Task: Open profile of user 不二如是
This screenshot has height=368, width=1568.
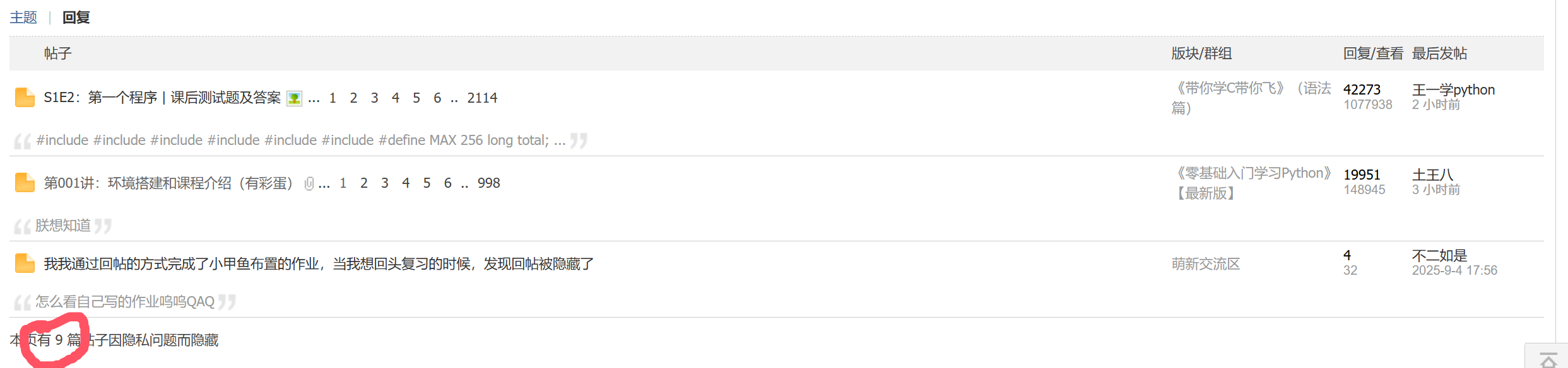Action: [1439, 255]
